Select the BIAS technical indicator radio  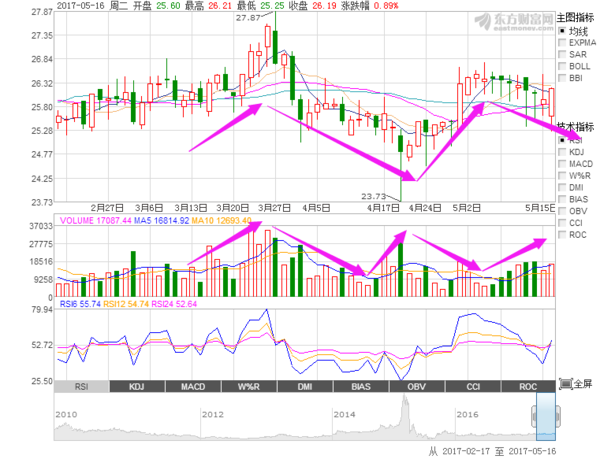coord(562,199)
